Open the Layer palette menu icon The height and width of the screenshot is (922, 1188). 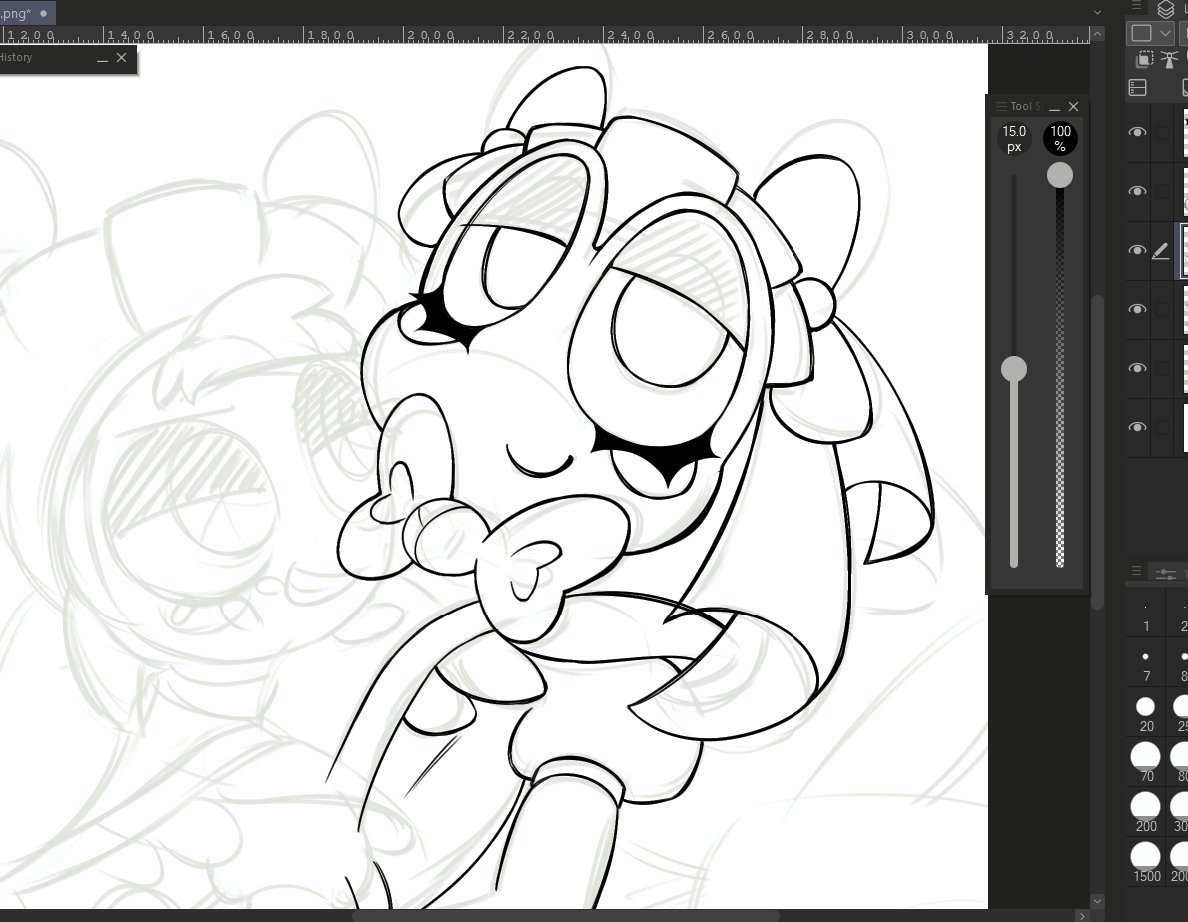tap(1136, 5)
